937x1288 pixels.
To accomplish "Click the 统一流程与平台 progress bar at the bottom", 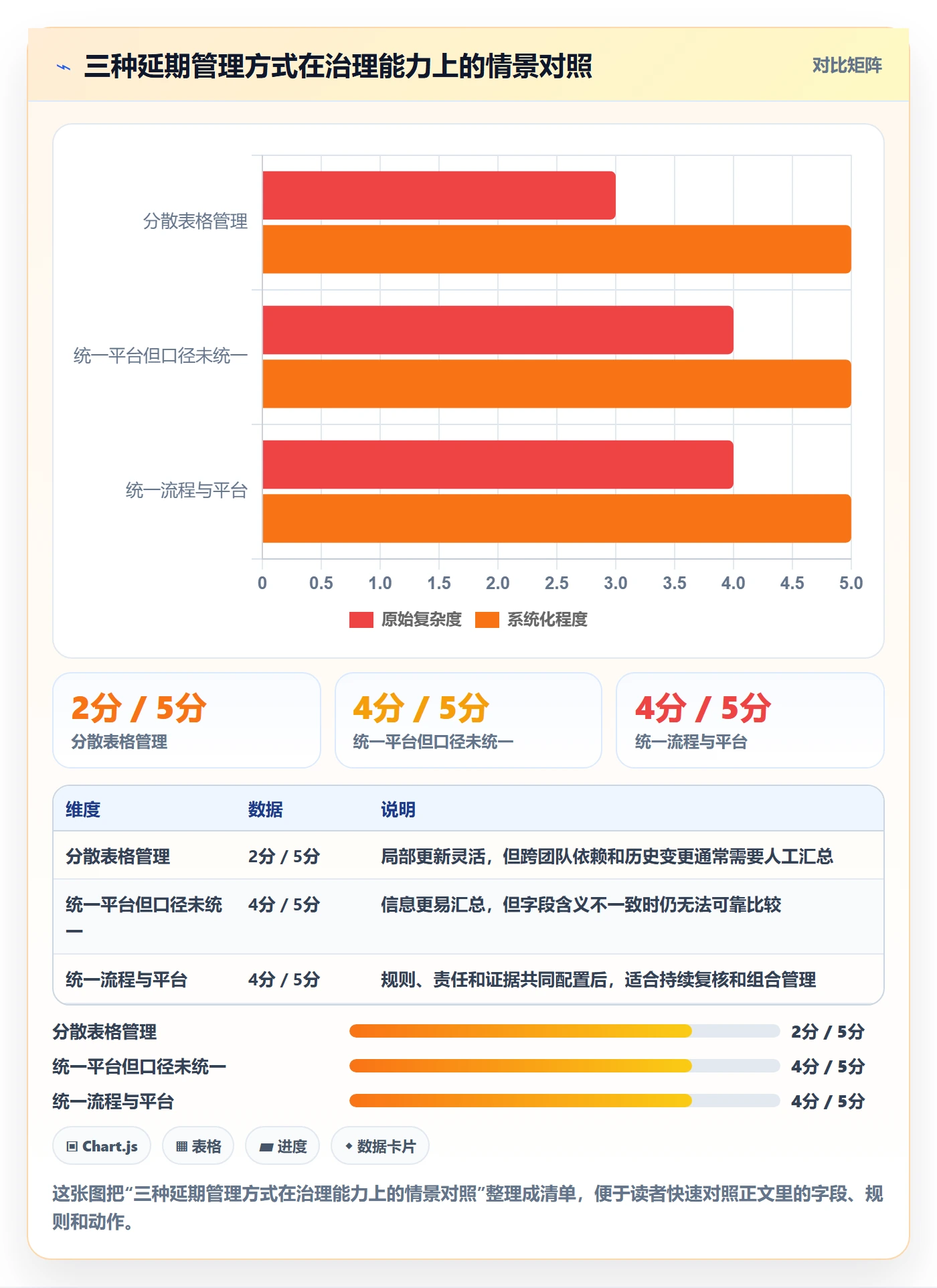I will (564, 1101).
